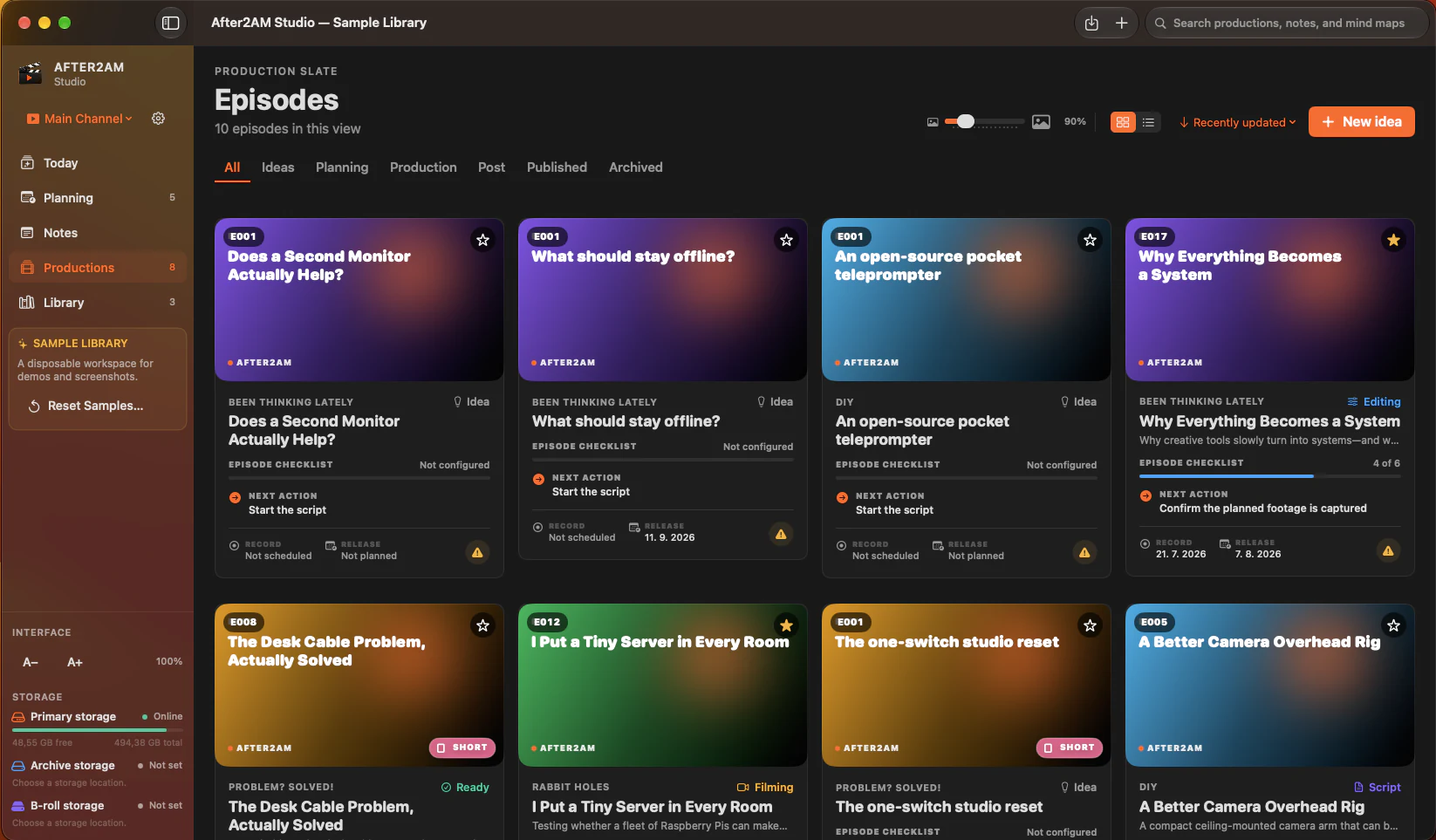Click the After2AM clapperboard logo
Screen dimensions: 1436x840
pos(31,73)
